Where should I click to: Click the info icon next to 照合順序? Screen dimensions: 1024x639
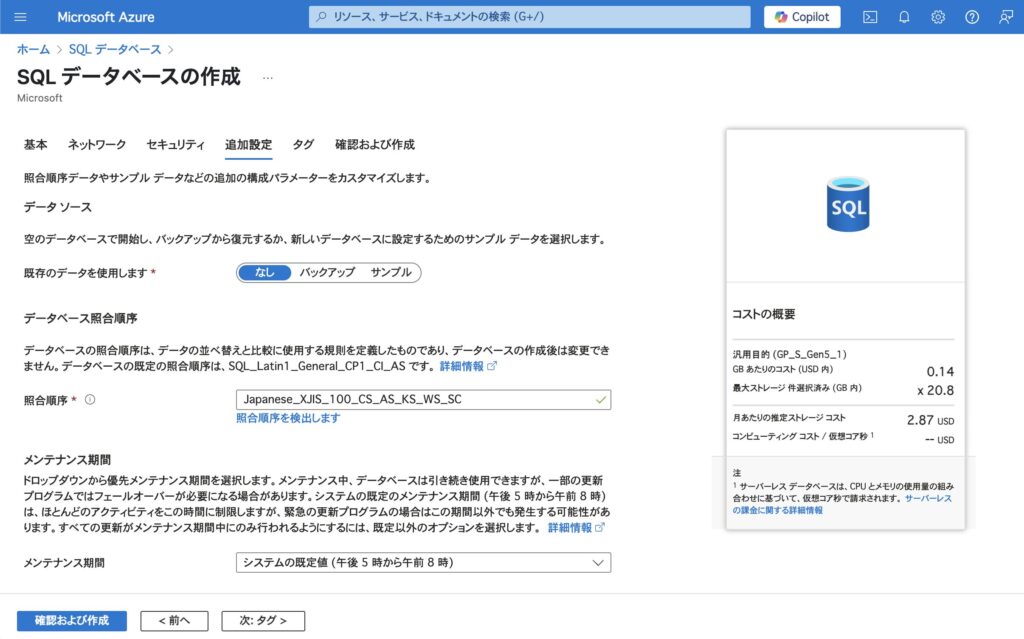point(90,399)
